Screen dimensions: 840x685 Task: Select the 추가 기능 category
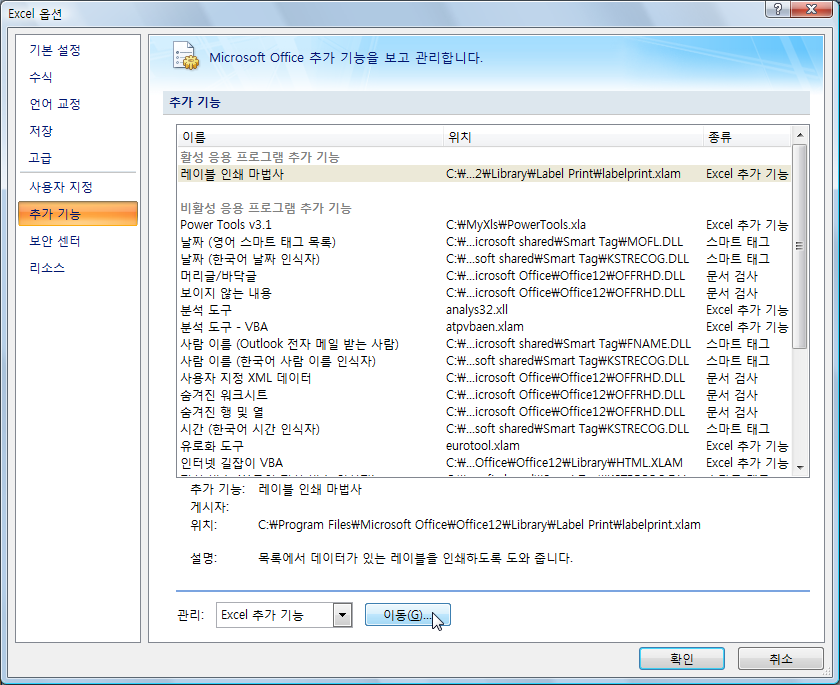coord(78,214)
